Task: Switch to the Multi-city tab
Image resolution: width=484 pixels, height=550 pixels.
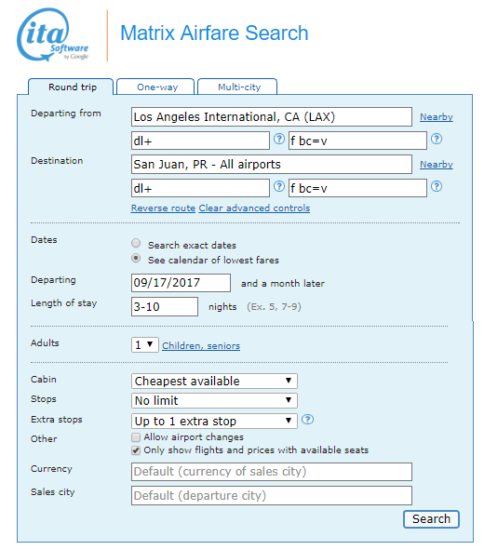Action: (237, 87)
